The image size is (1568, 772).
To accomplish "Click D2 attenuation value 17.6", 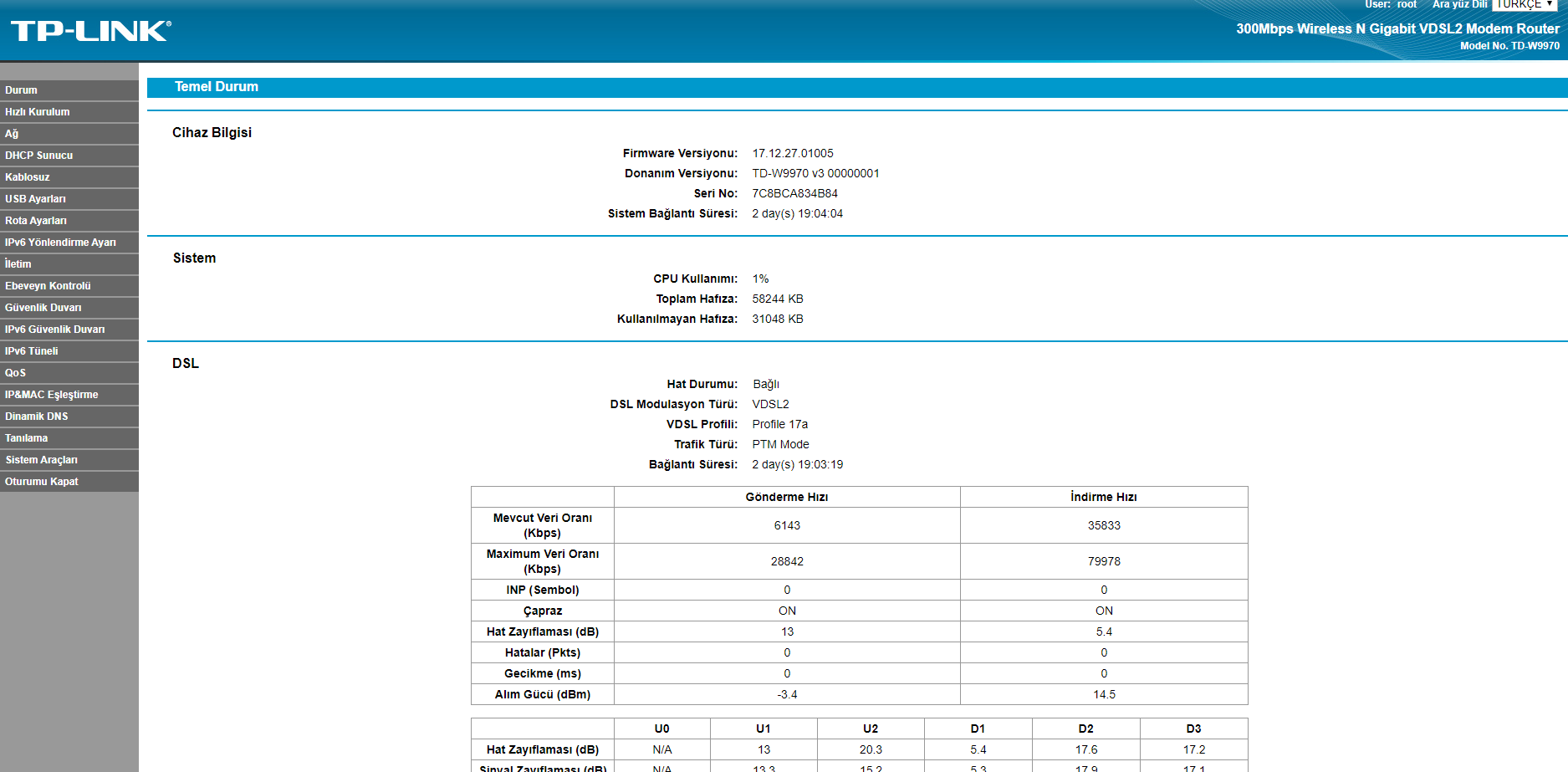I will pos(1086,750).
